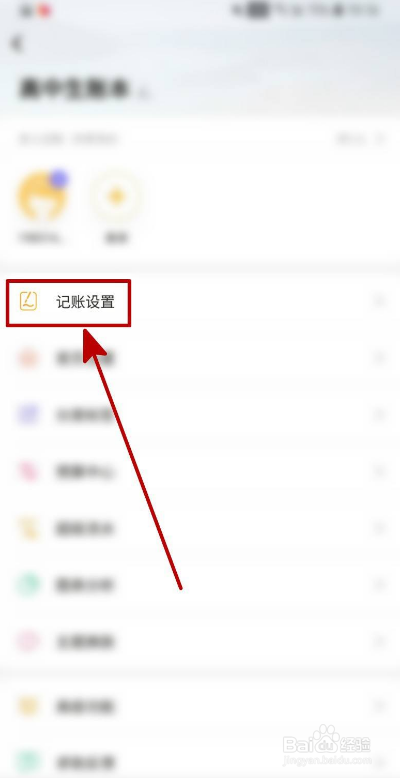
Task: Open 记账设置 settings row
Action: click(200, 302)
